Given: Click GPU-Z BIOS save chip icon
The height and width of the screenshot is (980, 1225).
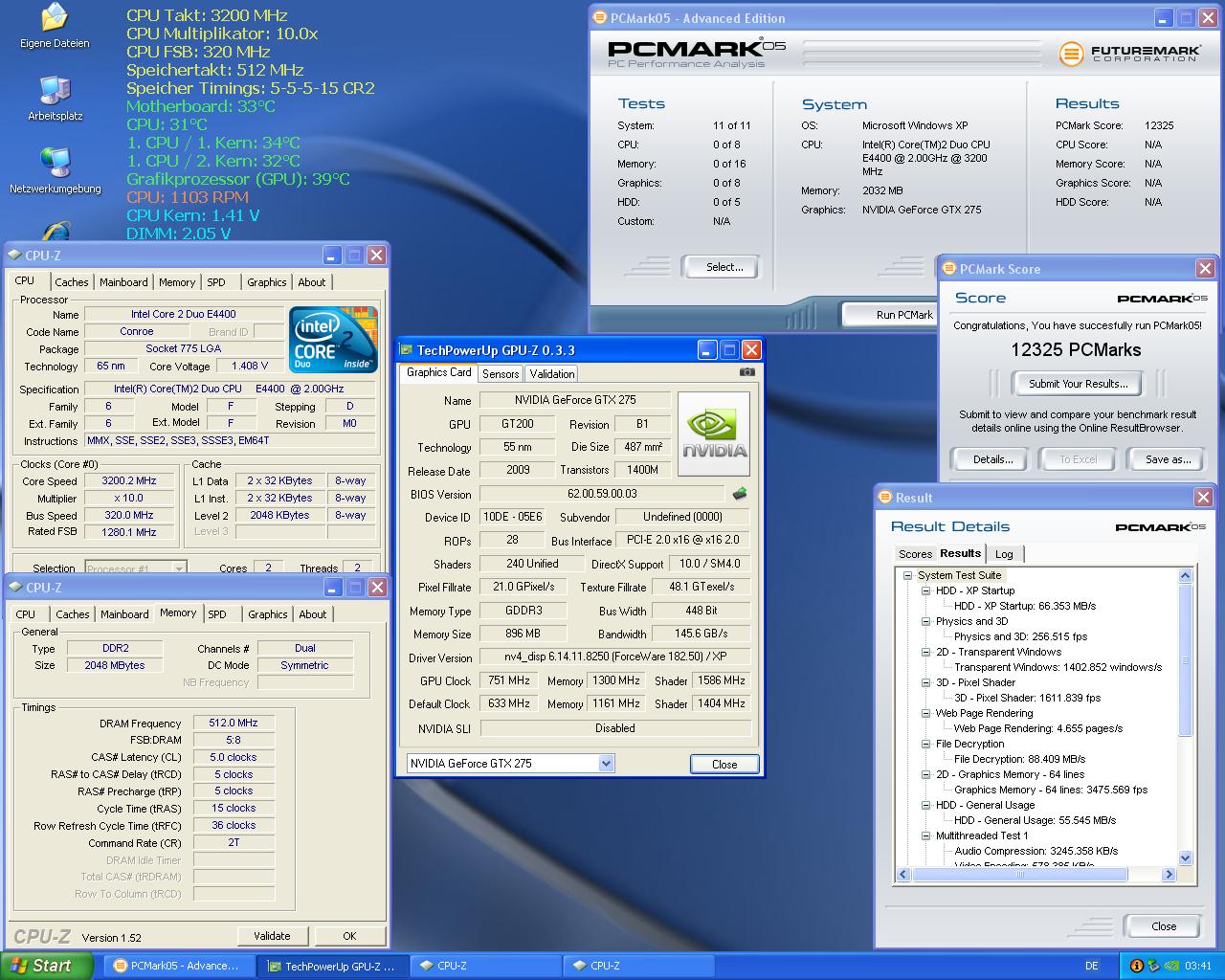Looking at the screenshot, I should (739, 494).
